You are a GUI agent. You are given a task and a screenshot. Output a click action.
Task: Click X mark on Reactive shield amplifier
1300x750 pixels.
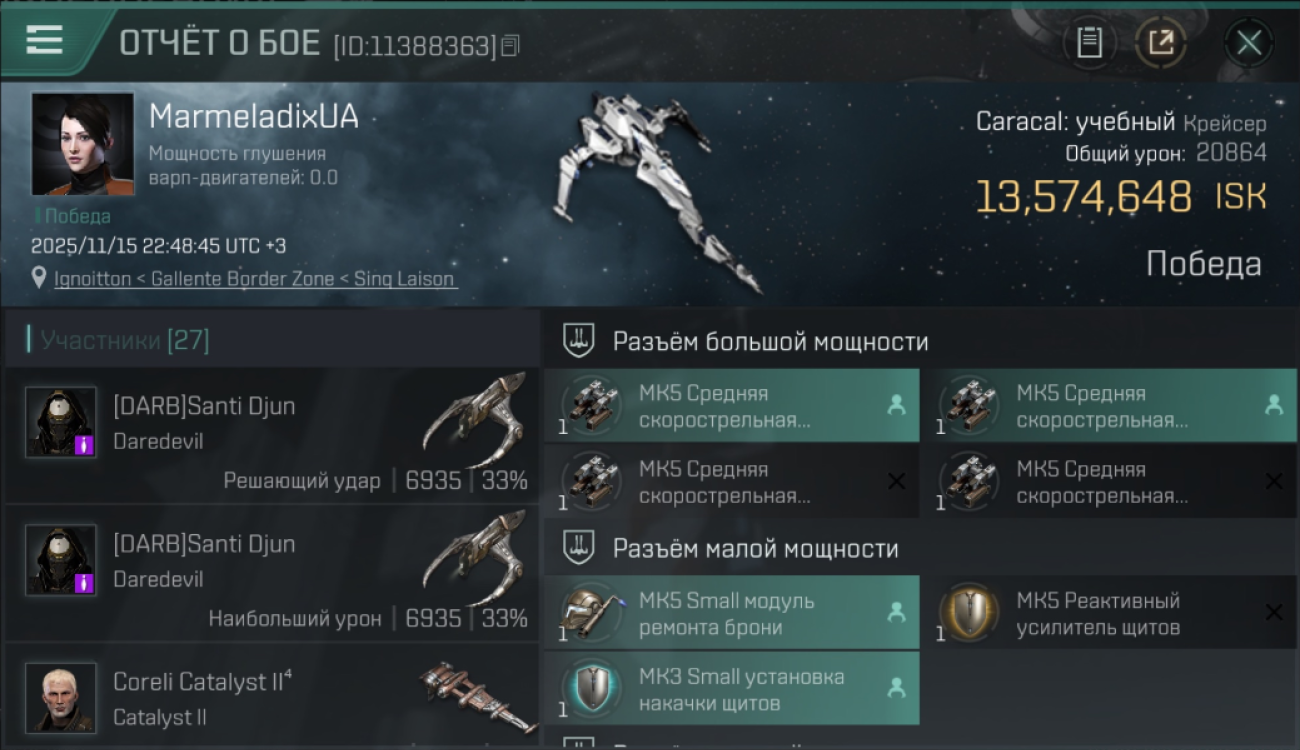click(x=1274, y=612)
